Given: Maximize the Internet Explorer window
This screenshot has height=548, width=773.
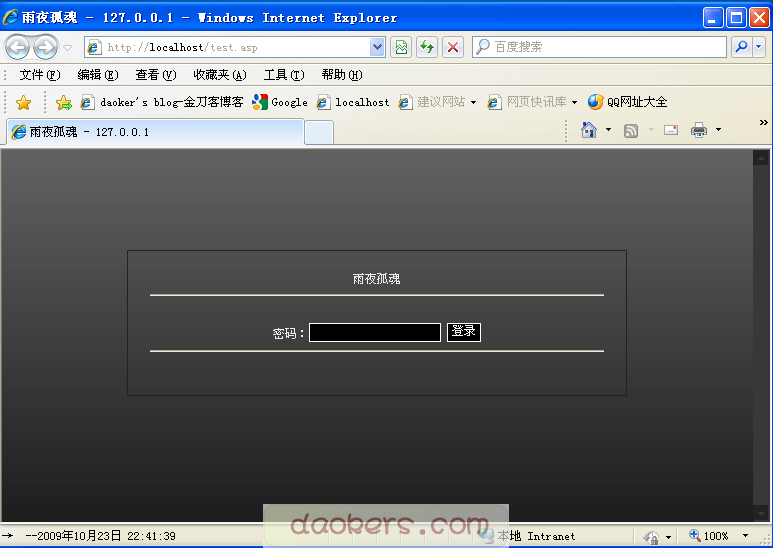Looking at the screenshot, I should coord(736,18).
